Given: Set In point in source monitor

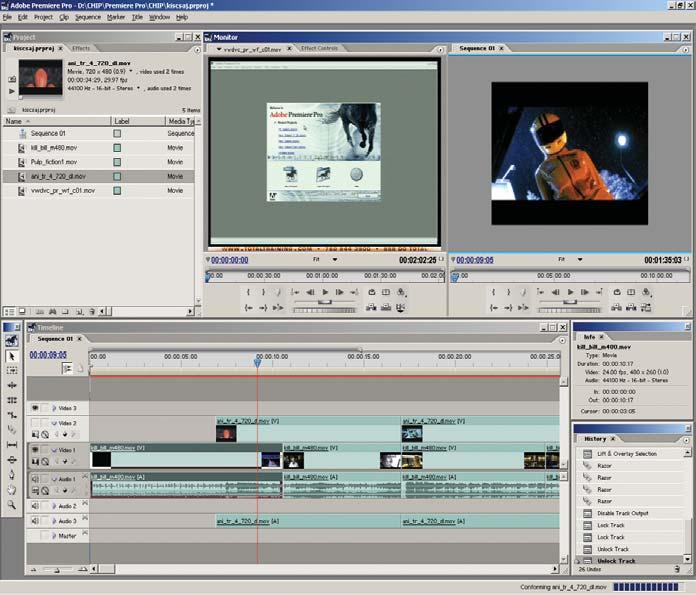Looking at the screenshot, I should click(x=248, y=292).
